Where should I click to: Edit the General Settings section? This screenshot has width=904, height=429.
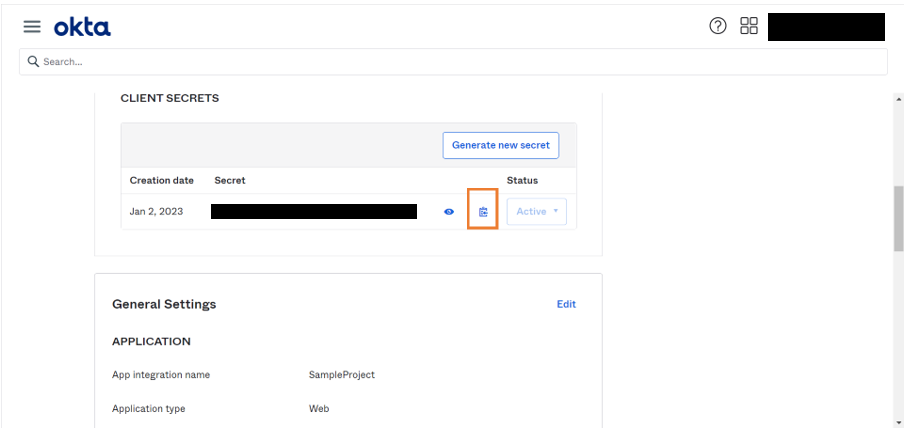coord(566,304)
